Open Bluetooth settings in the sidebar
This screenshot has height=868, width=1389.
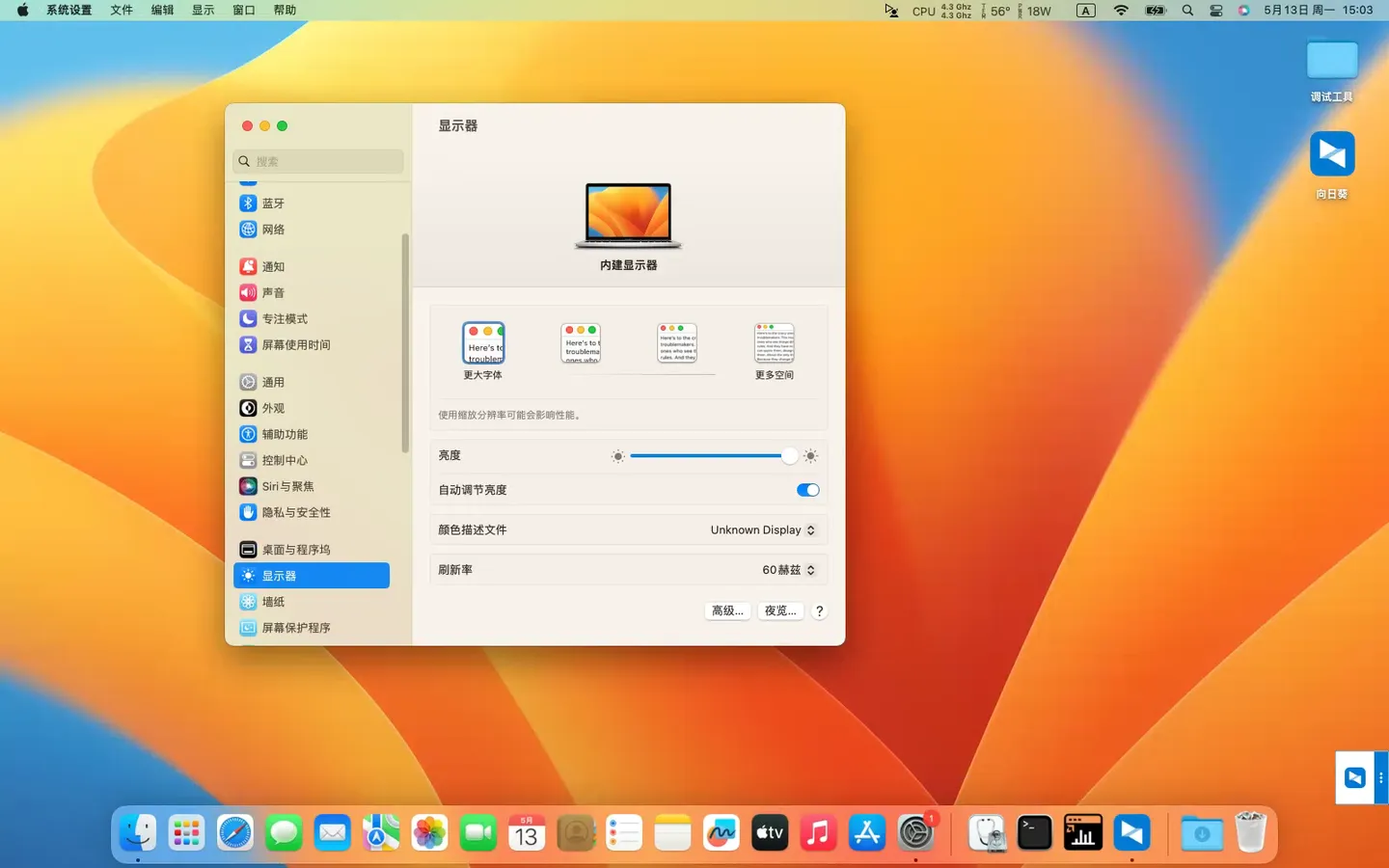[x=272, y=203]
